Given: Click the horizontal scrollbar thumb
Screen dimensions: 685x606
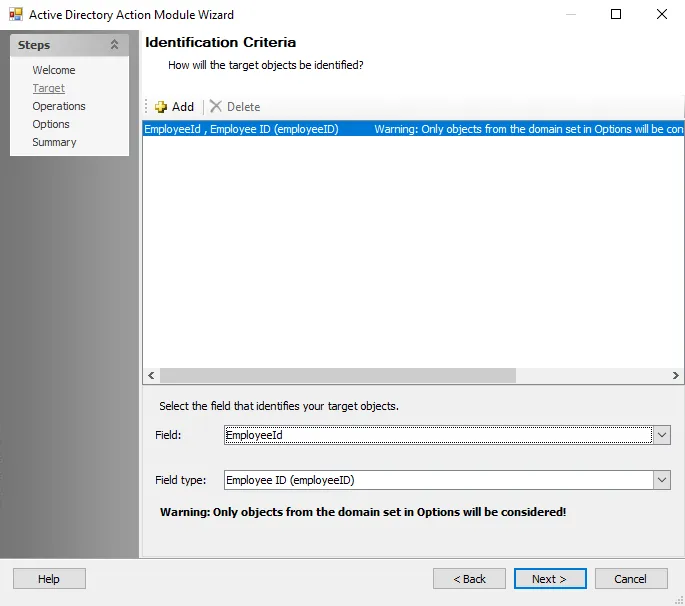Looking at the screenshot, I should [x=338, y=375].
